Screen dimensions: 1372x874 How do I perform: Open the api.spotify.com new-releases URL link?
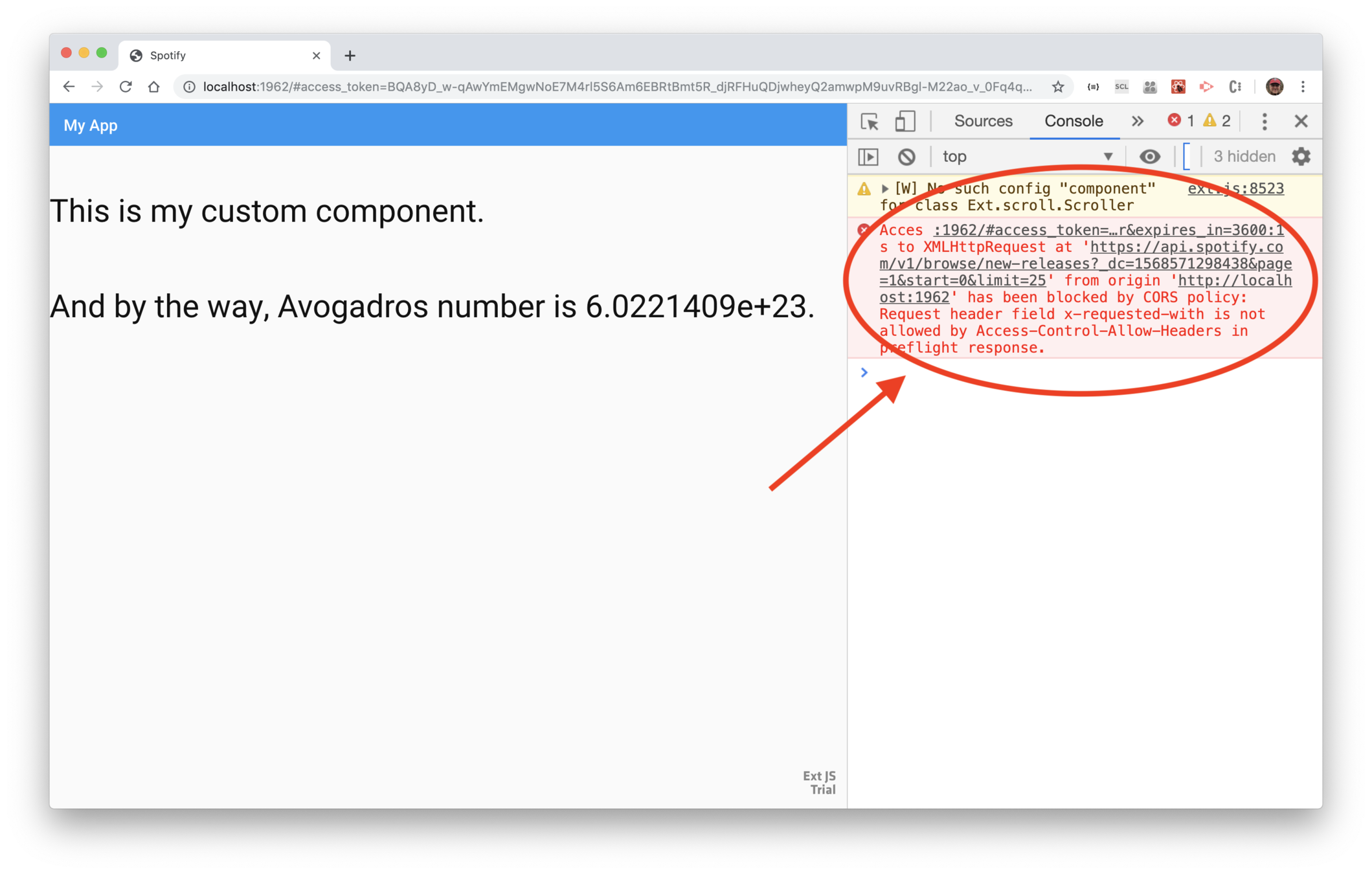(x=1085, y=264)
